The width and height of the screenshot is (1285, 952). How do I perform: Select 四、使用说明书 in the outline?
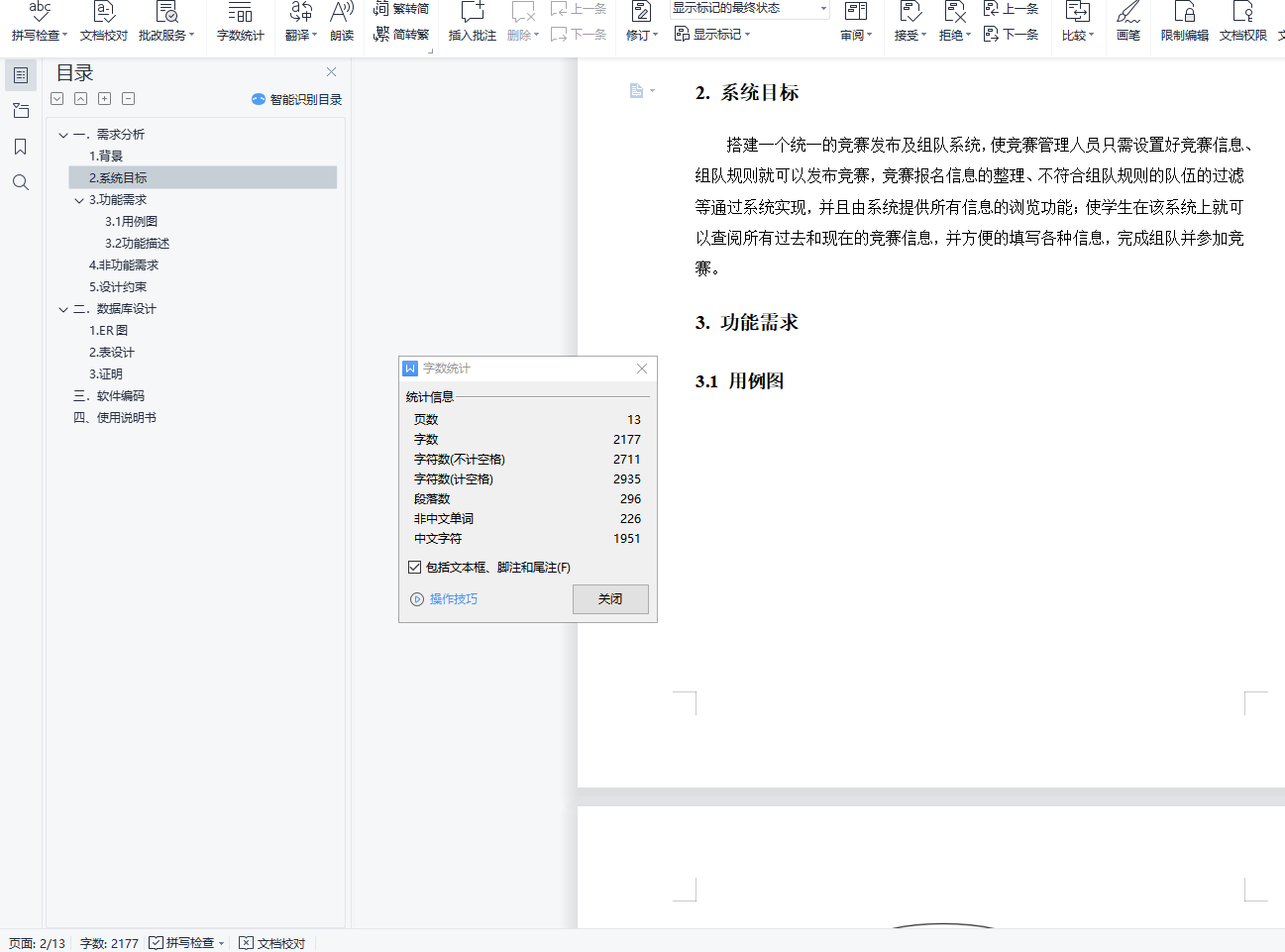[x=115, y=418]
